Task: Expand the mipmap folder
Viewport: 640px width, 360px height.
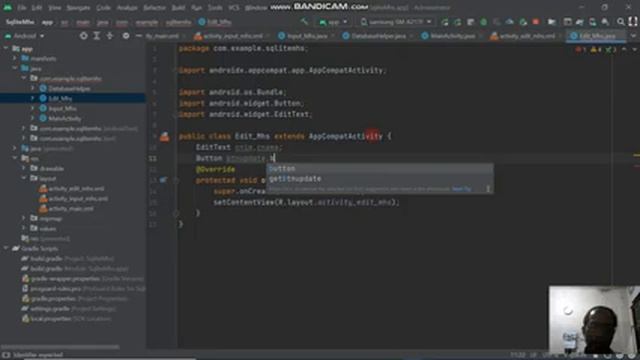Action: pos(24,219)
